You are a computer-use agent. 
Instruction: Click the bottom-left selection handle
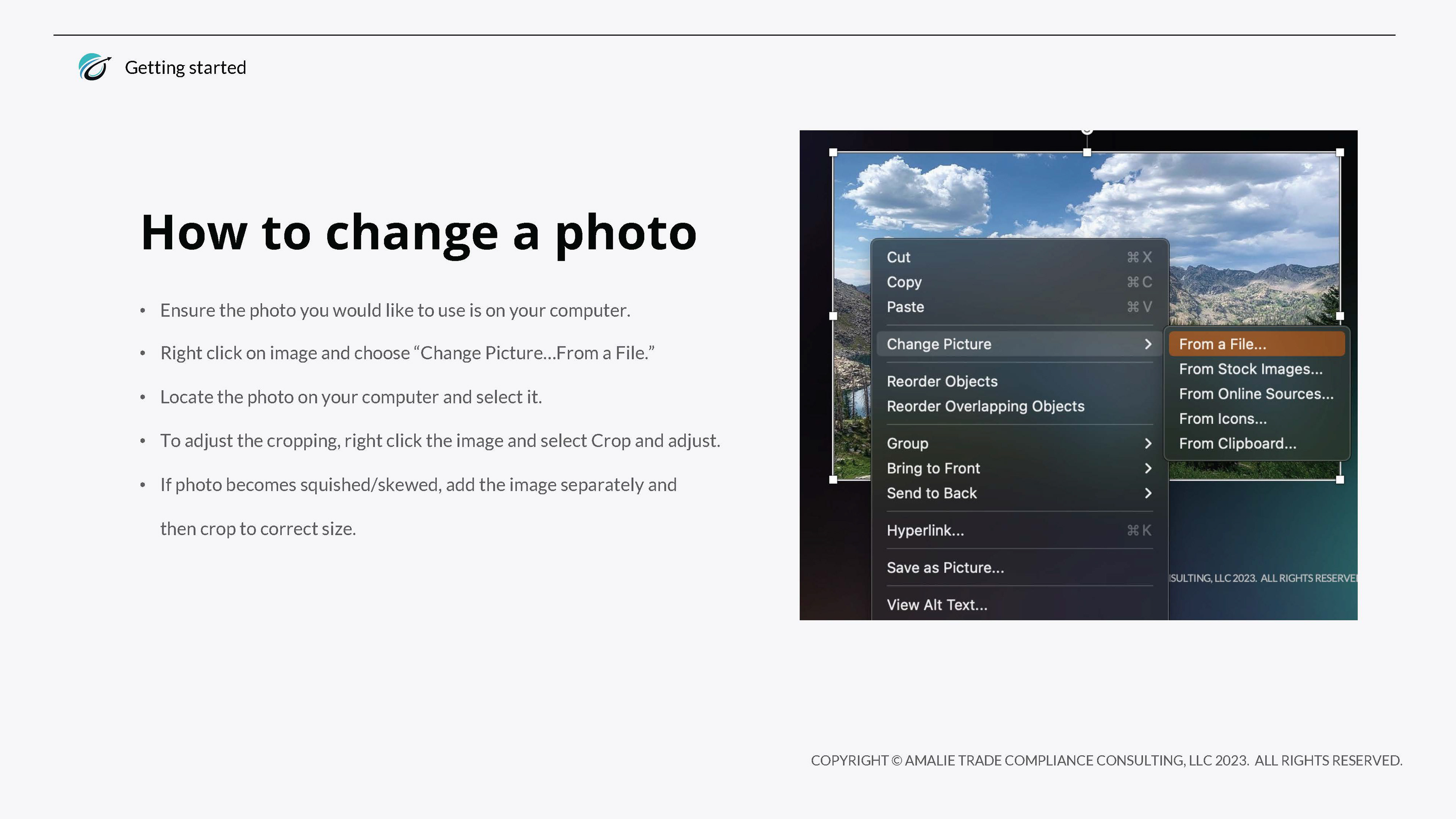833,479
